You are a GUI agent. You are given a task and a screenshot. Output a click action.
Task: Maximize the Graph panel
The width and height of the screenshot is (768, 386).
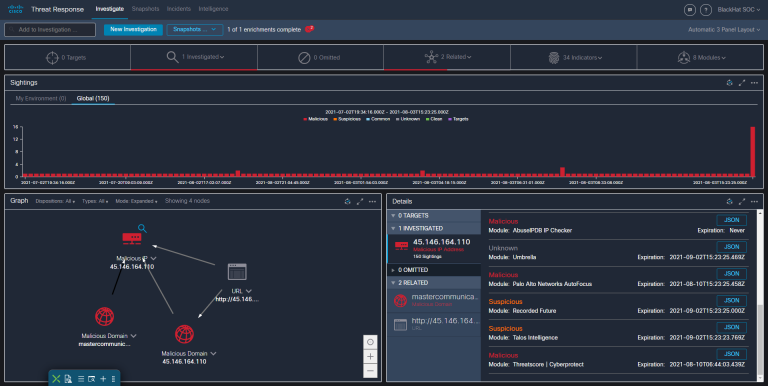[360, 201]
